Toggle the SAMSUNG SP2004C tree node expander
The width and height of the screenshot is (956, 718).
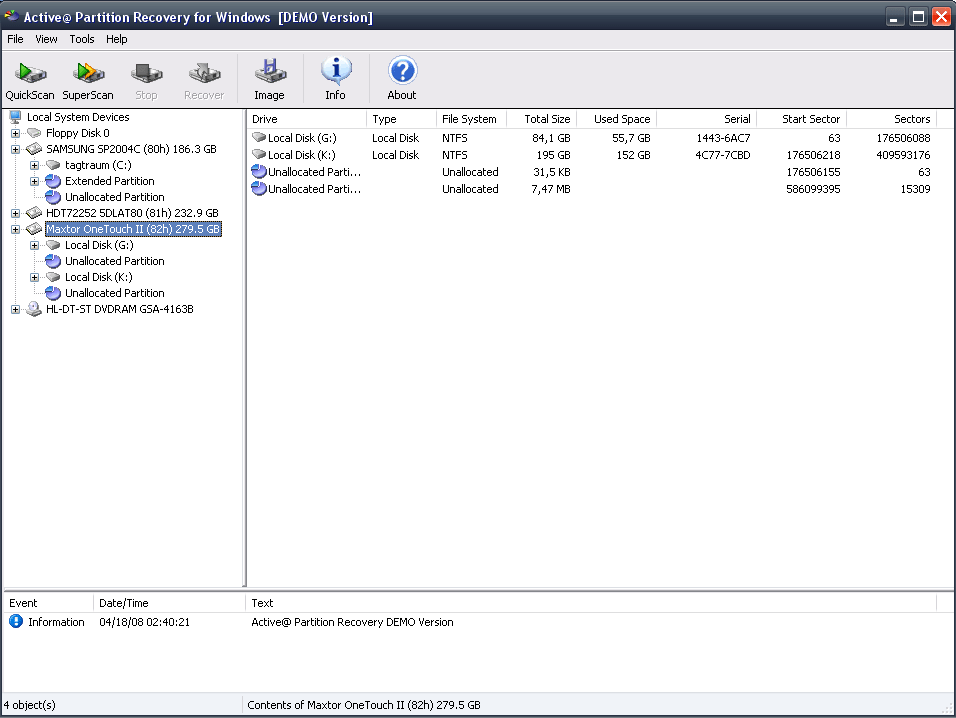coord(15,149)
